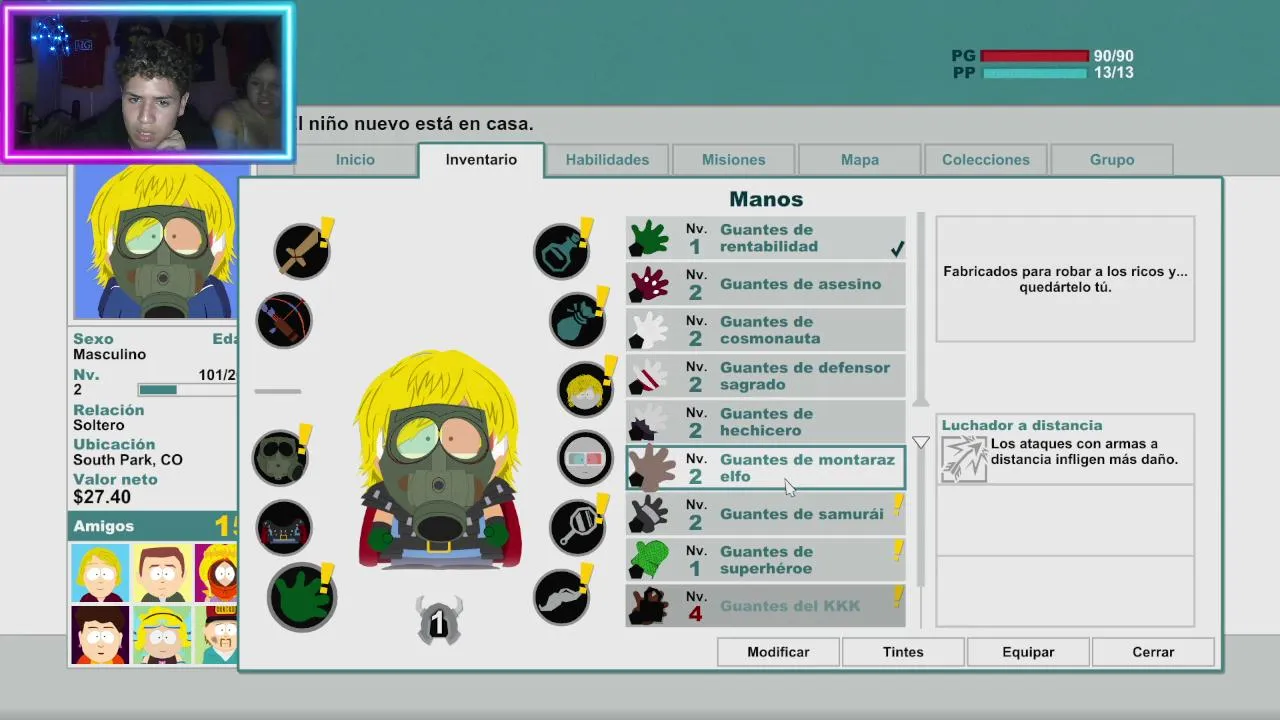Switch to the Inicio tab
Image resolution: width=1280 pixels, height=720 pixels.
[x=355, y=160]
